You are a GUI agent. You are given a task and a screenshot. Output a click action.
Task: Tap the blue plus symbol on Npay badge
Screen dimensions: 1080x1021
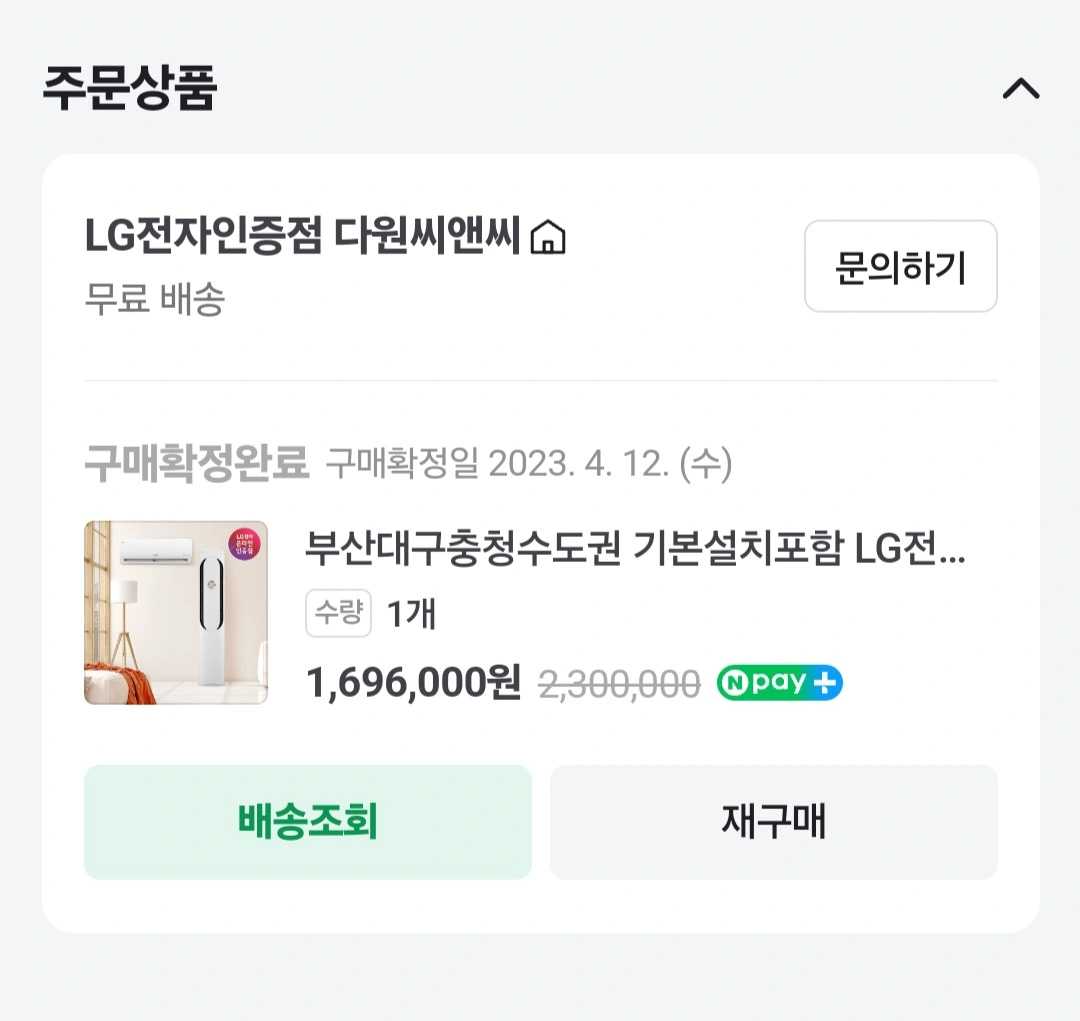(826, 684)
